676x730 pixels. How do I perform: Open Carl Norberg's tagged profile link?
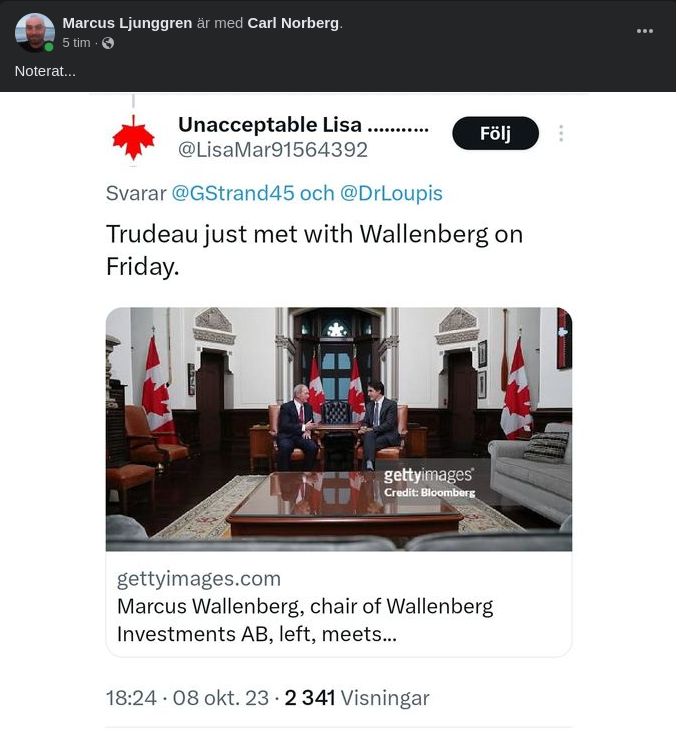[293, 23]
